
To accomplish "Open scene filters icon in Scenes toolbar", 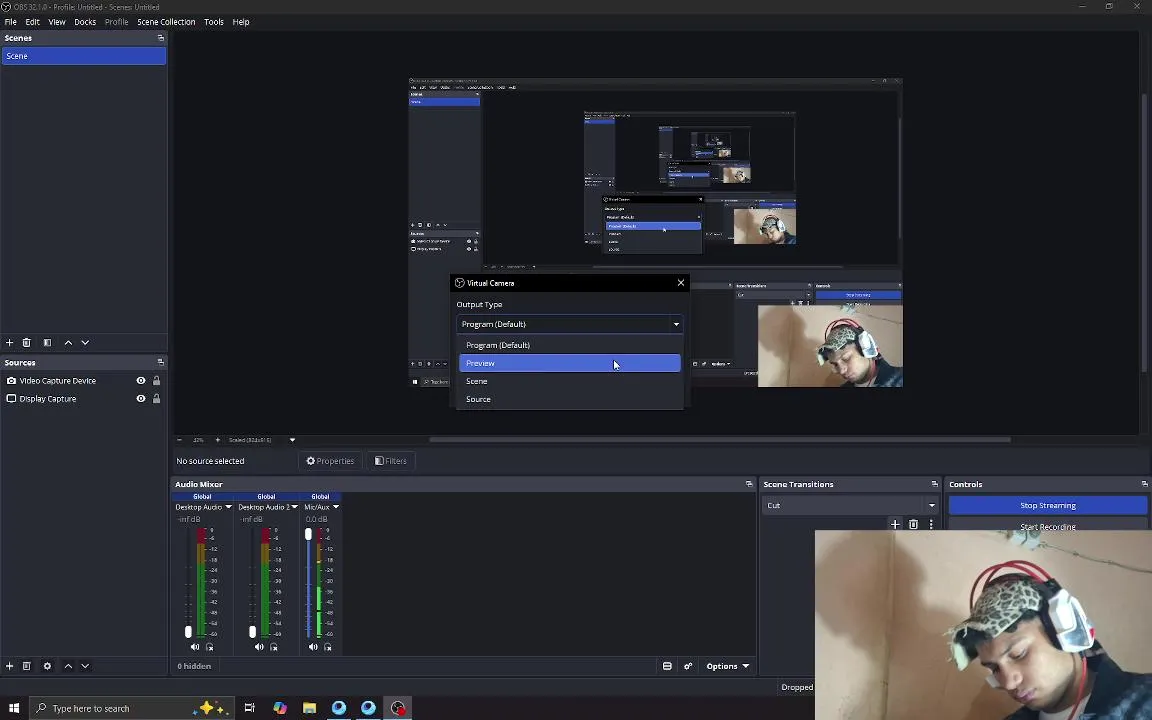I will click(47, 342).
